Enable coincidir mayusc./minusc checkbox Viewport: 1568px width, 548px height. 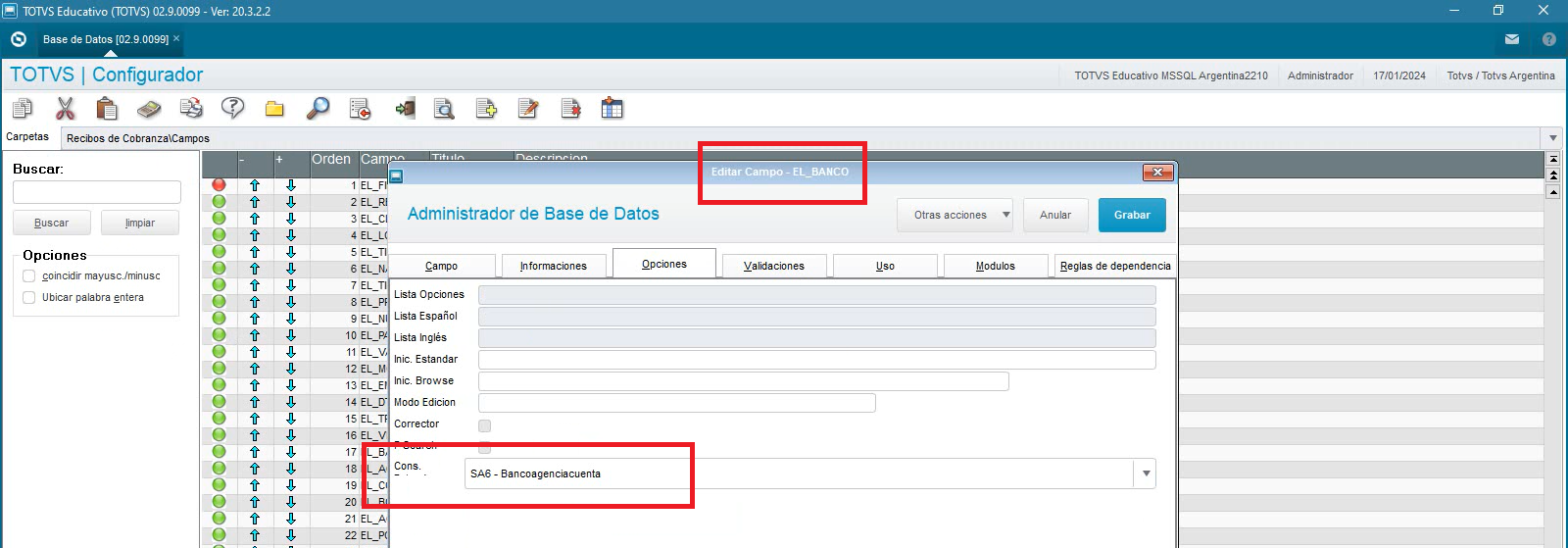tap(29, 275)
